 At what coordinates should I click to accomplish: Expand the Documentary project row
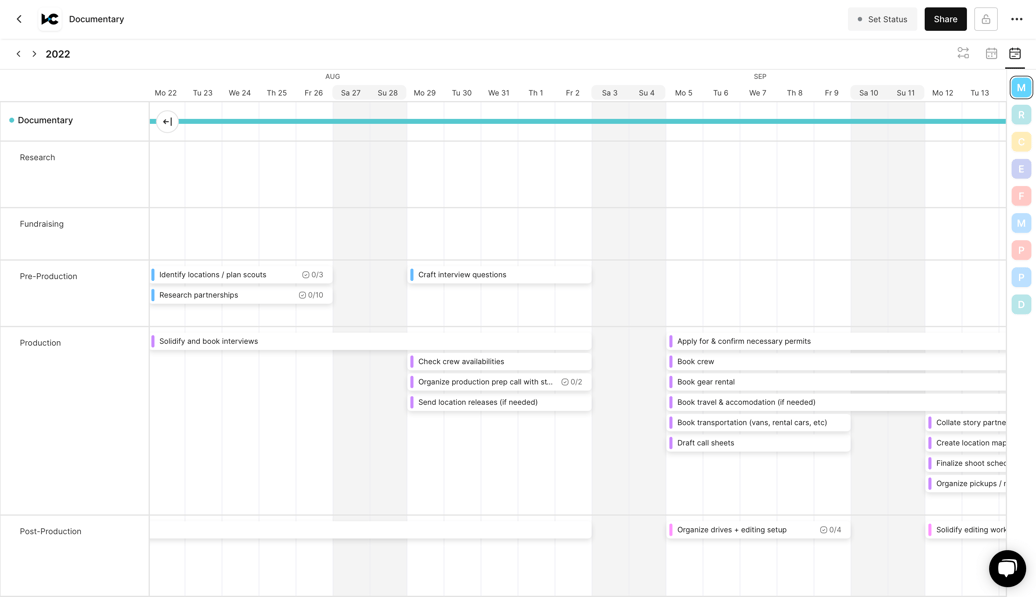point(45,120)
